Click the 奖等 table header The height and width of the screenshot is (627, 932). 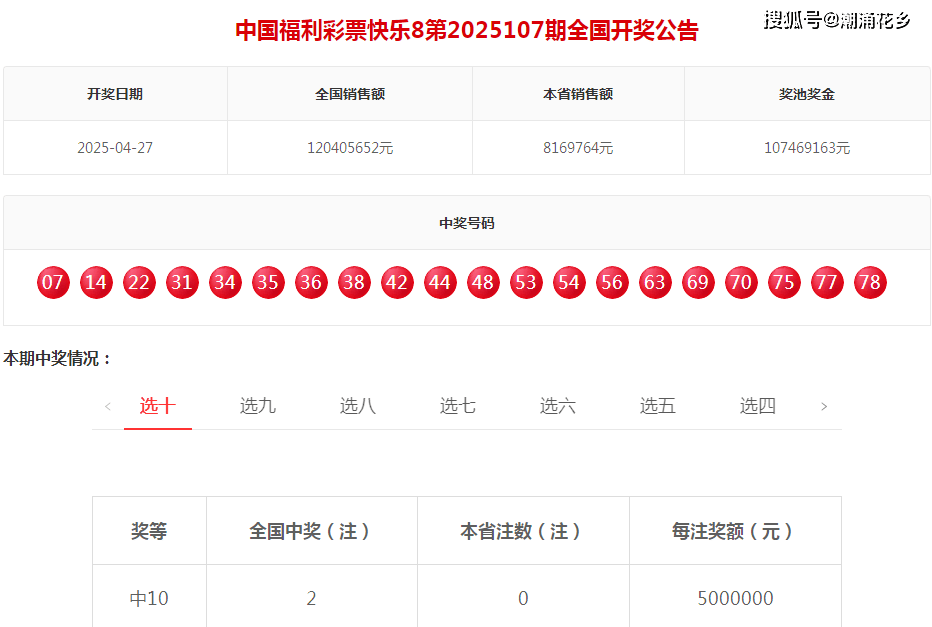click(x=149, y=531)
